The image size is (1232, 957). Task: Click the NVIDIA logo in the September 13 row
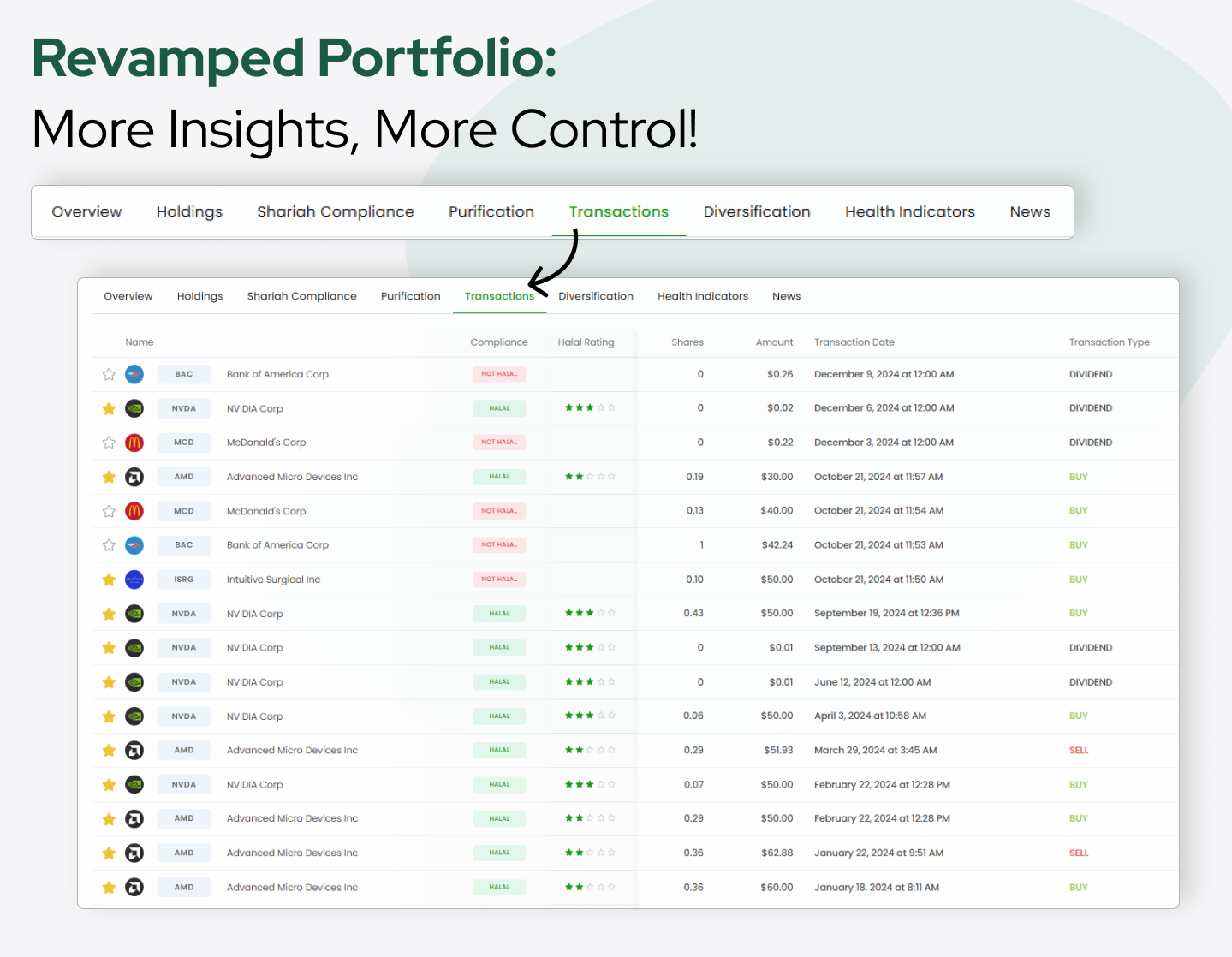(x=134, y=648)
